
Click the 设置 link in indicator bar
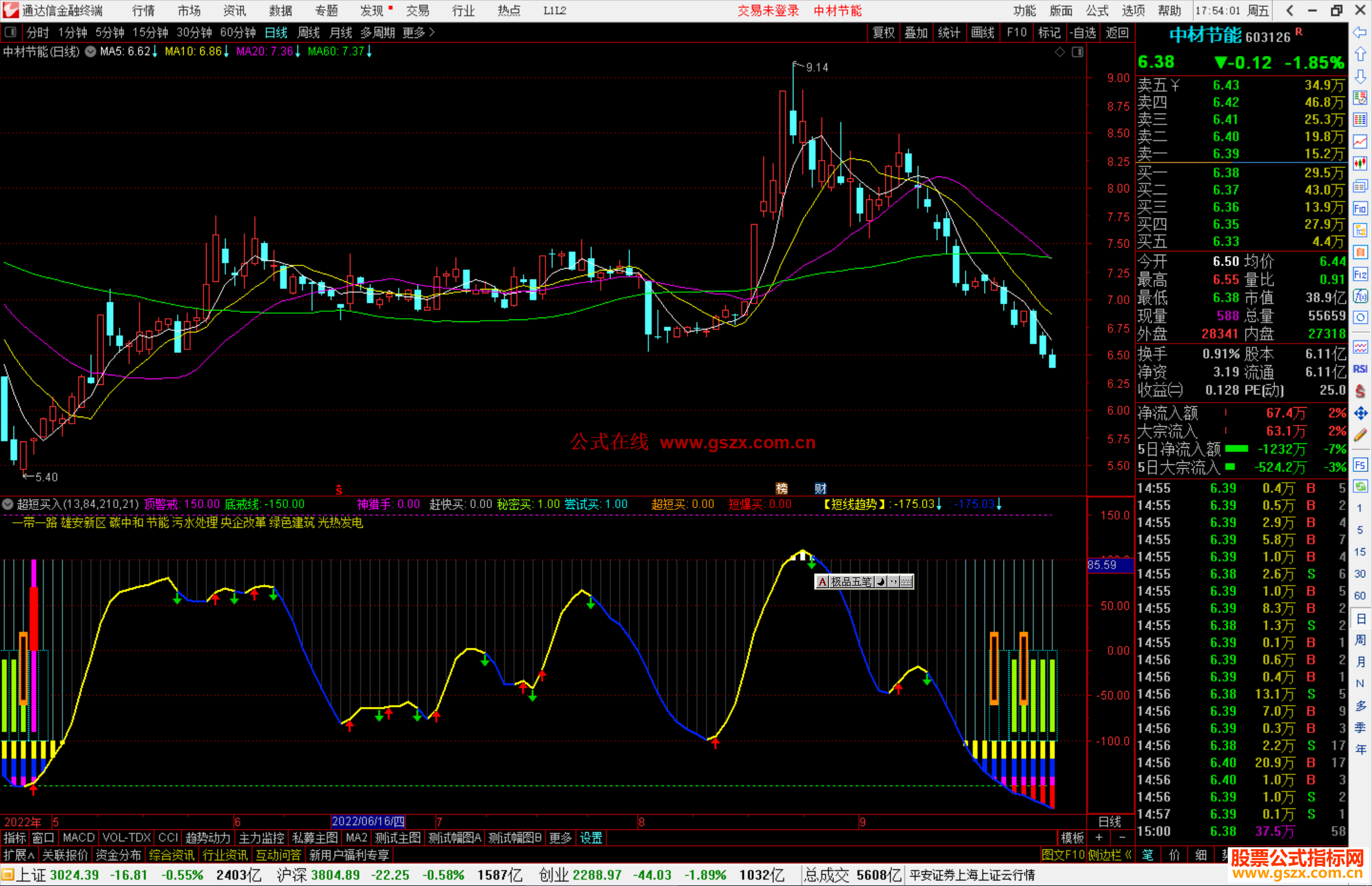pyautogui.click(x=591, y=838)
